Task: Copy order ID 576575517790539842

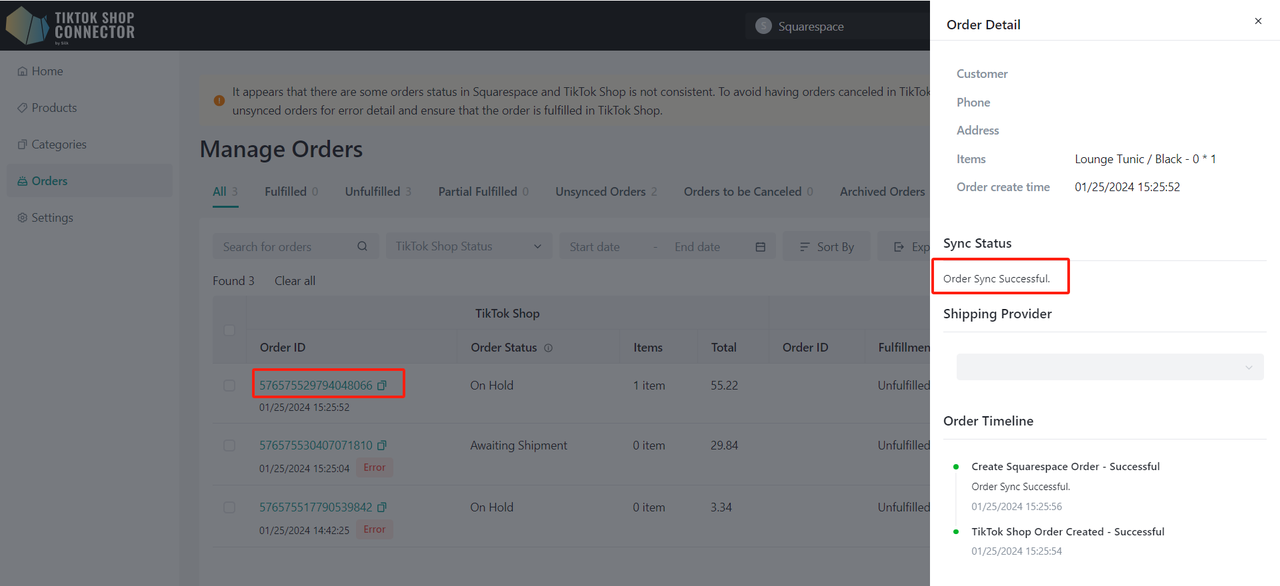Action: (382, 507)
